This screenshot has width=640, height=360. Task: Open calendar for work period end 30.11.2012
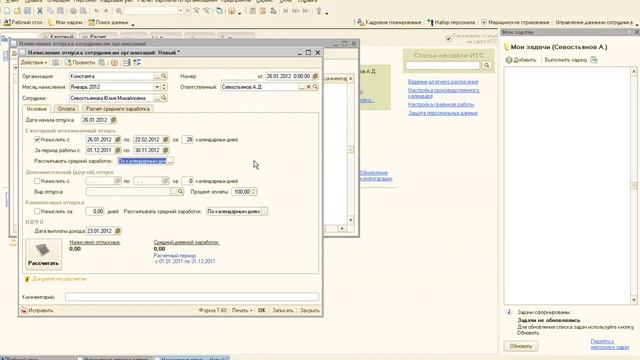166,150
